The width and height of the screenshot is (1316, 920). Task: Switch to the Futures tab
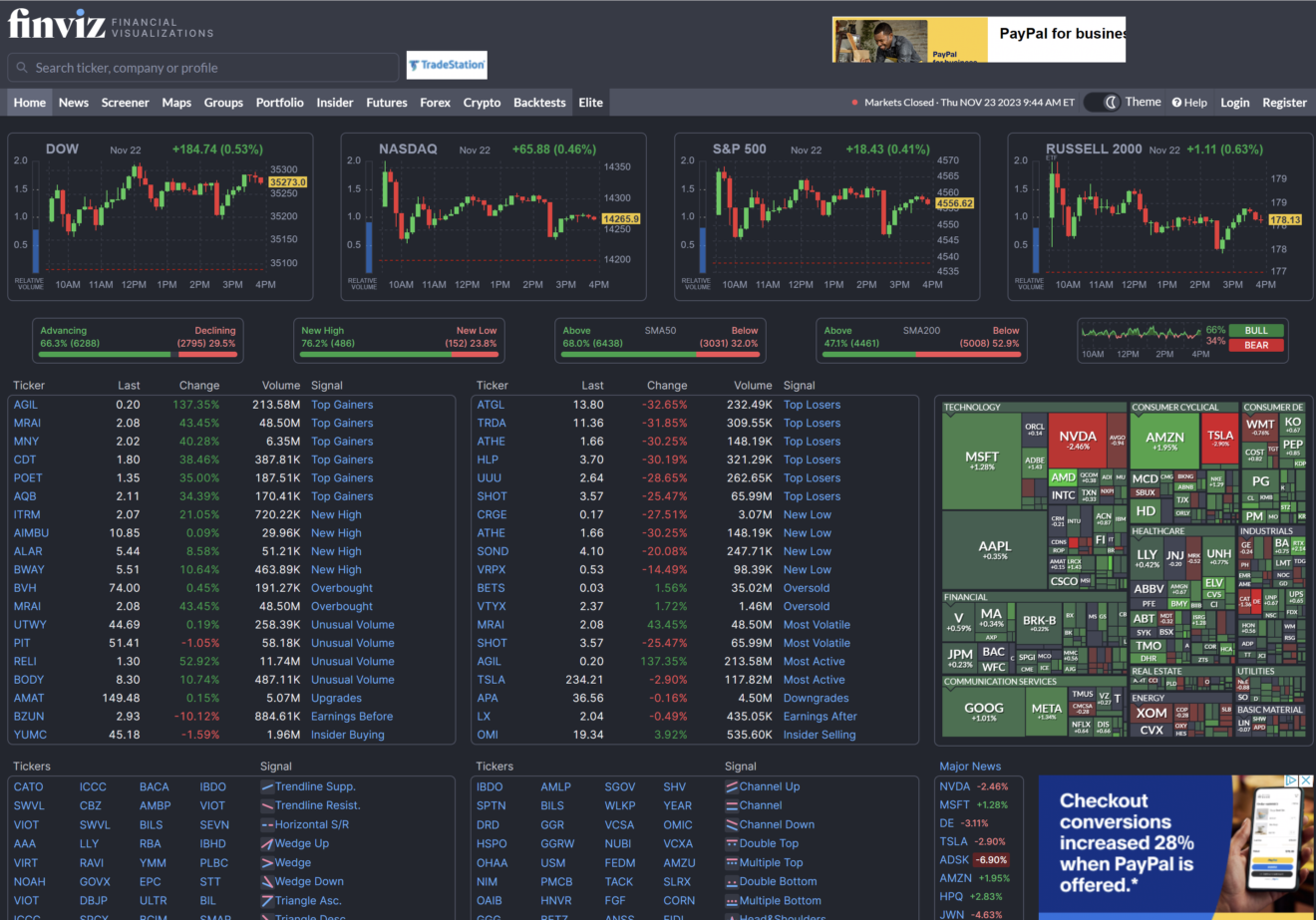[386, 102]
